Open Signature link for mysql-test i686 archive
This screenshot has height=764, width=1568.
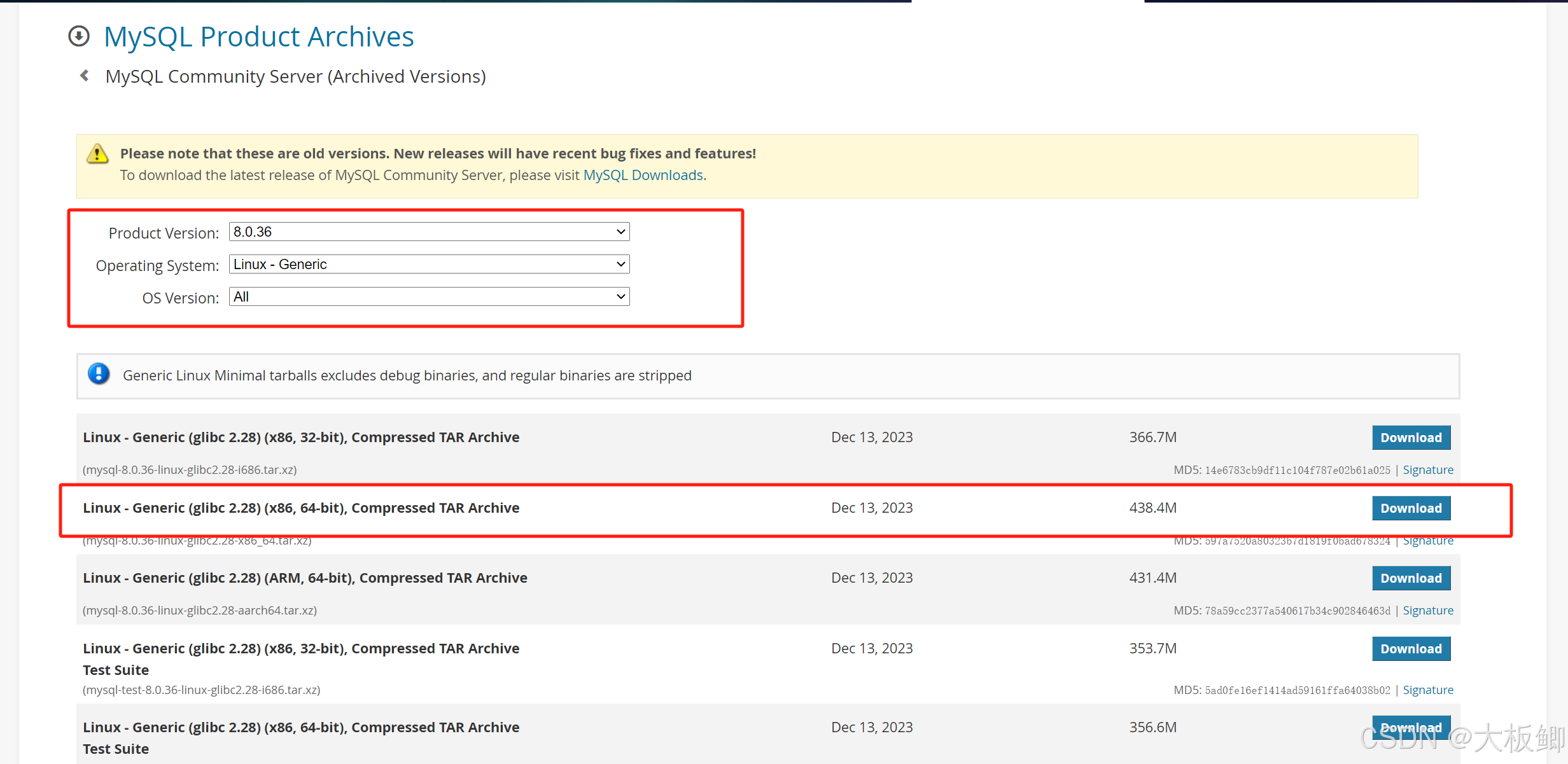point(1427,690)
